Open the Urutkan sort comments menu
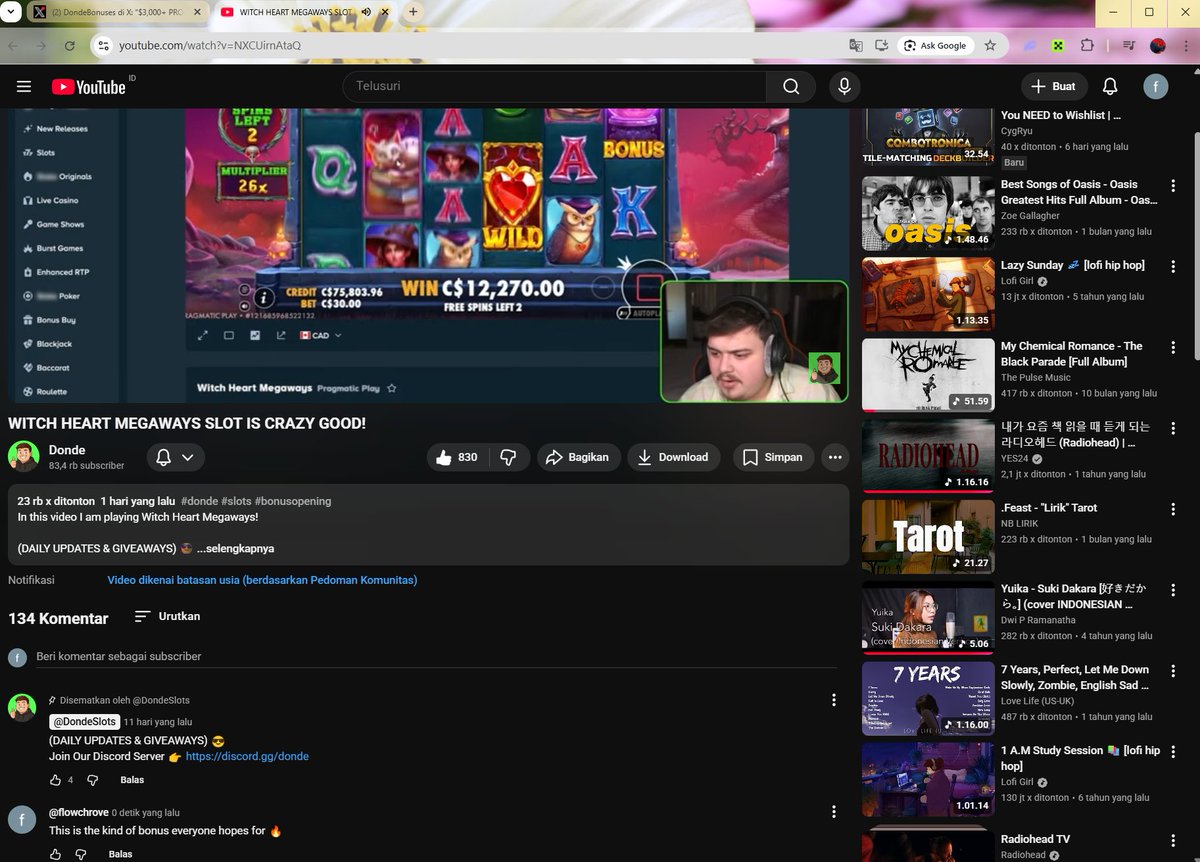The height and width of the screenshot is (862, 1200). coord(167,617)
